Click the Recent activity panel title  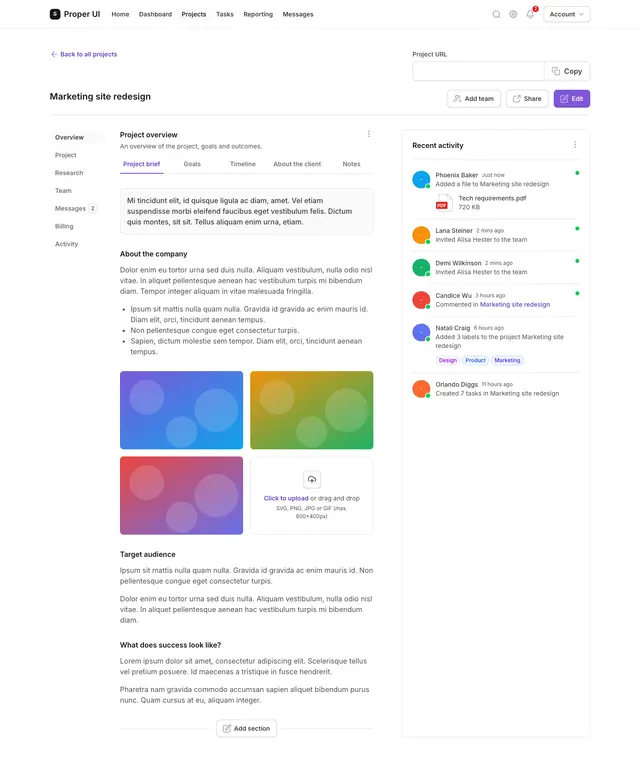tap(438, 145)
